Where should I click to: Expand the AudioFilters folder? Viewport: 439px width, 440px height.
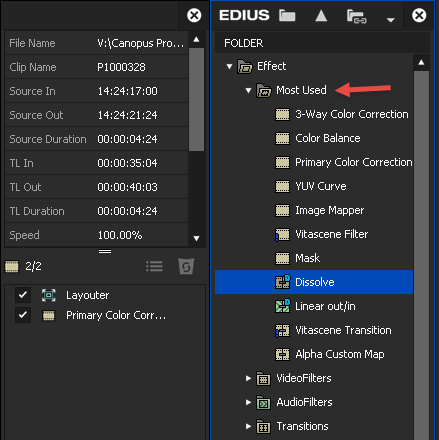coord(248,402)
